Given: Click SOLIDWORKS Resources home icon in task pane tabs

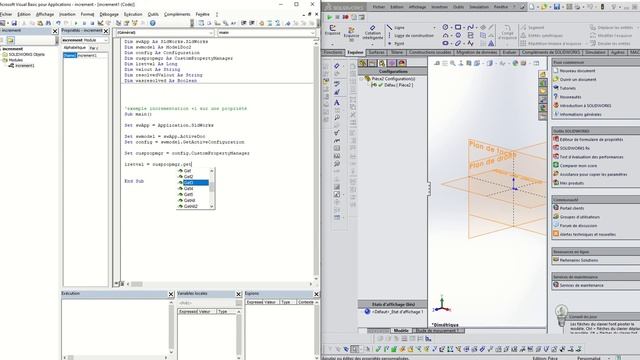Looking at the screenshot, I should tap(542, 74).
